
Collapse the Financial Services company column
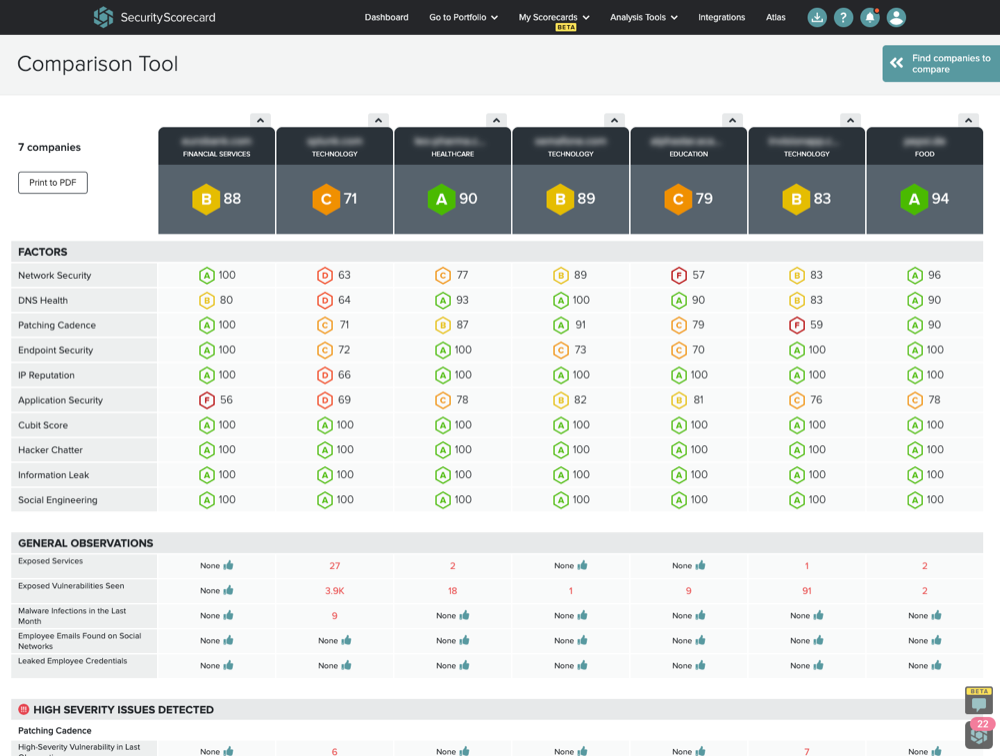click(x=260, y=120)
